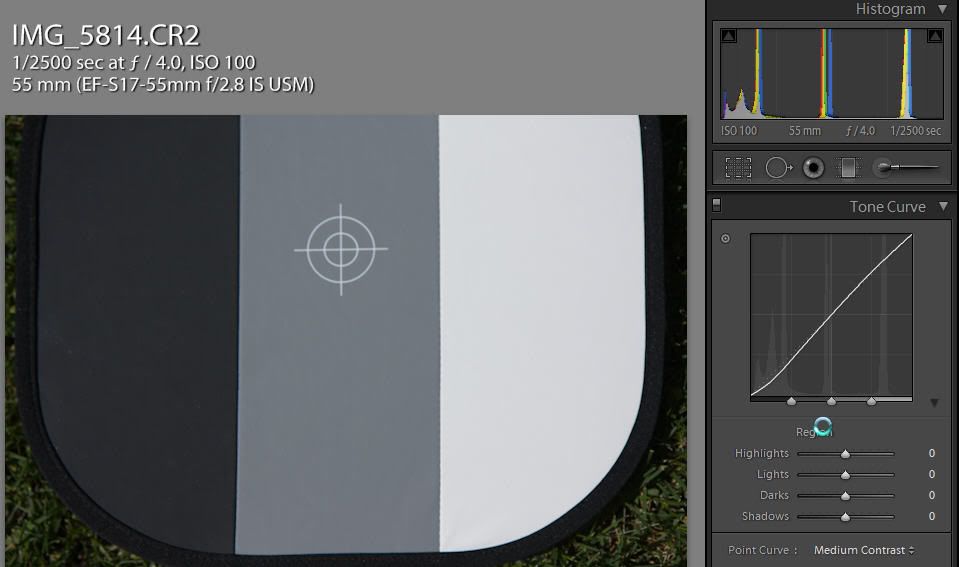Image resolution: width=959 pixels, height=567 pixels.
Task: Toggle highlight clipping indicator in histogram
Action: point(935,37)
